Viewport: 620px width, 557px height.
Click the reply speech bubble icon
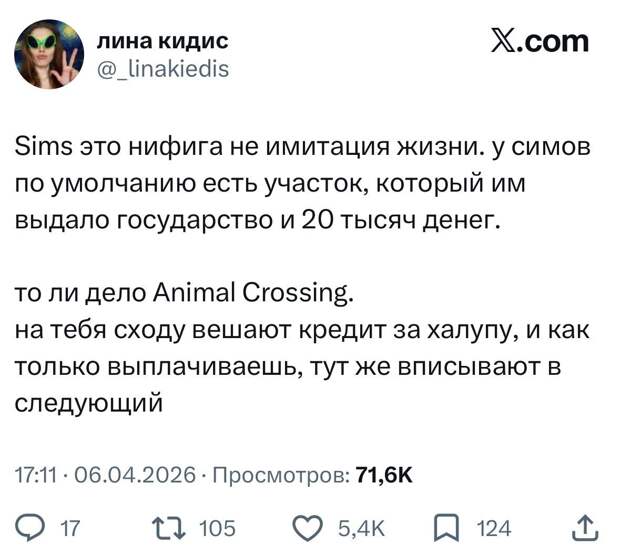pyautogui.click(x=31, y=527)
